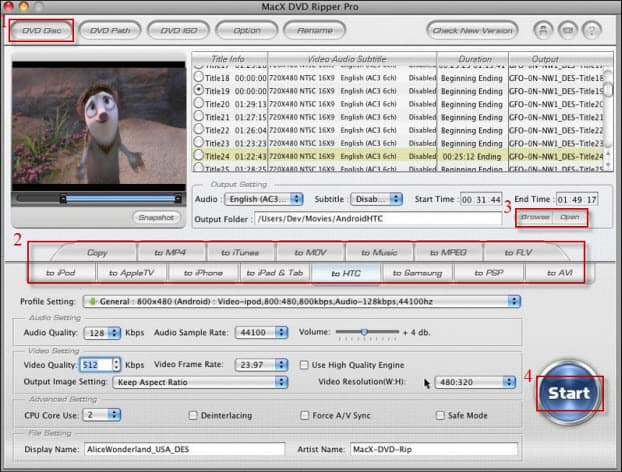Viewport: 622px width, 472px height.
Task: Click the Rename button
Action: [x=315, y=31]
